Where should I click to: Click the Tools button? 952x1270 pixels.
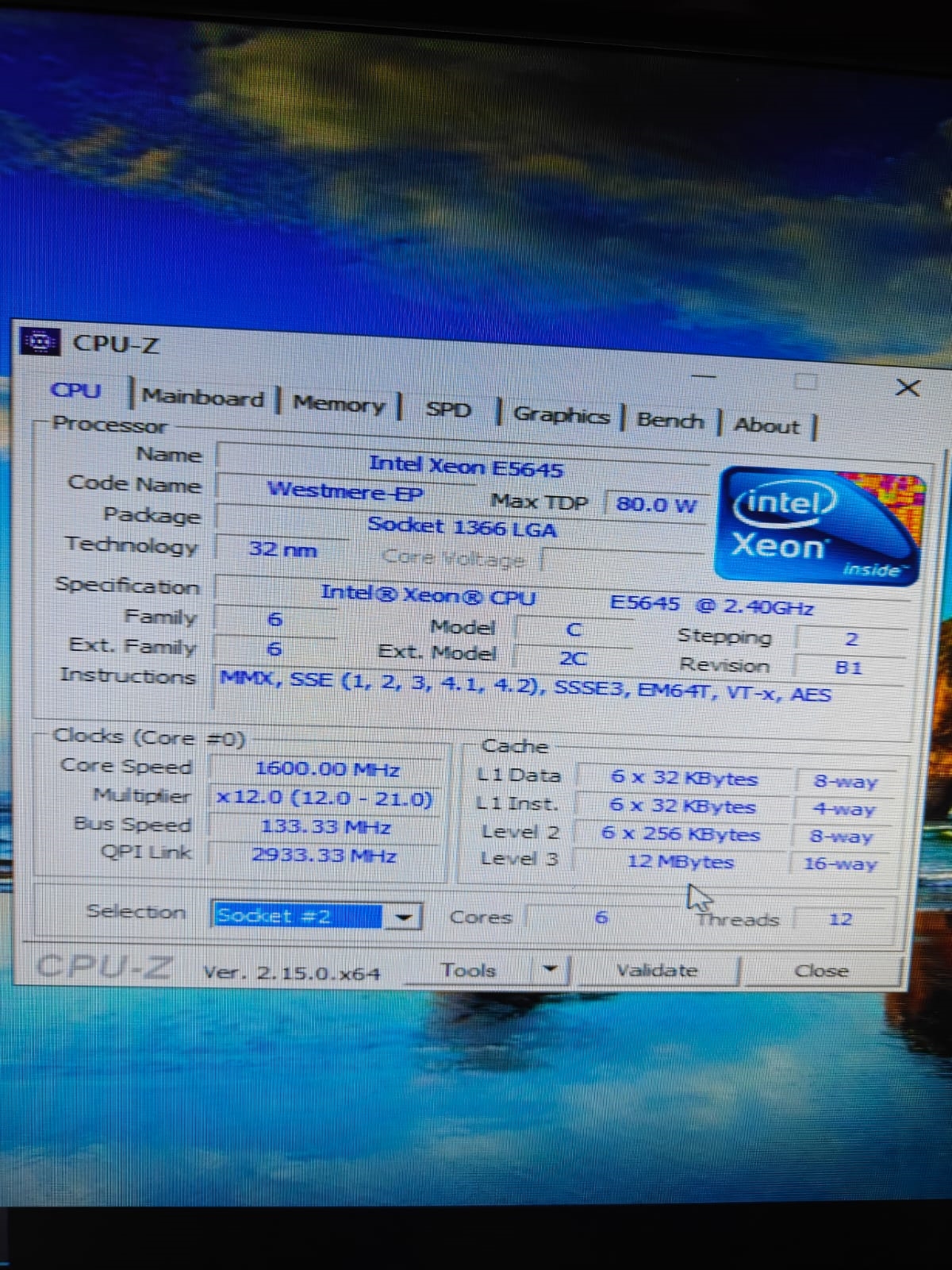(469, 969)
